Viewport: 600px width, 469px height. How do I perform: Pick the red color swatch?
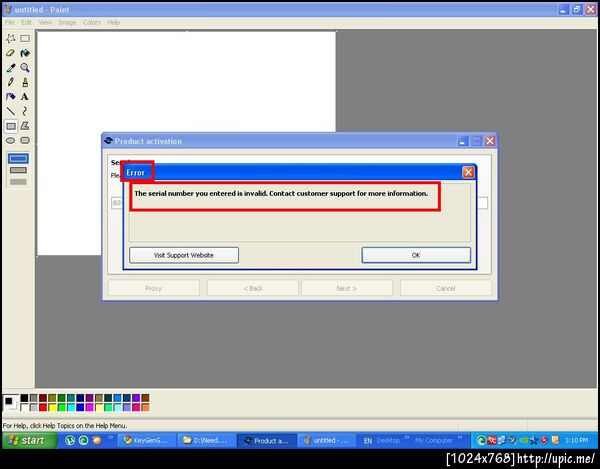click(x=43, y=407)
